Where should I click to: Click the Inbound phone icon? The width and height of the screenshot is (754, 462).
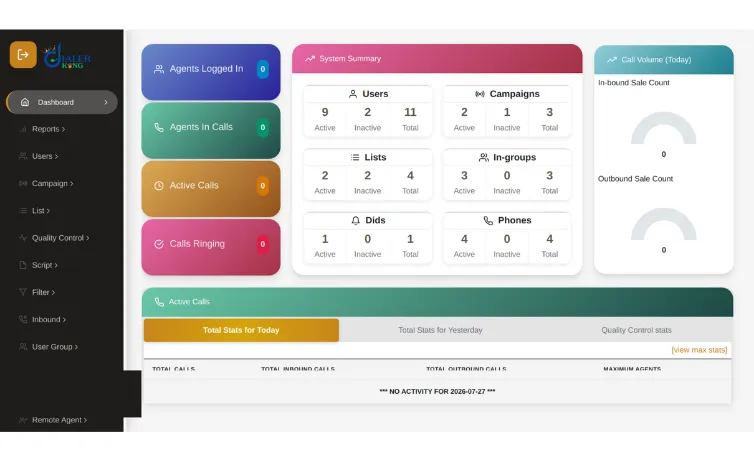tap(23, 319)
